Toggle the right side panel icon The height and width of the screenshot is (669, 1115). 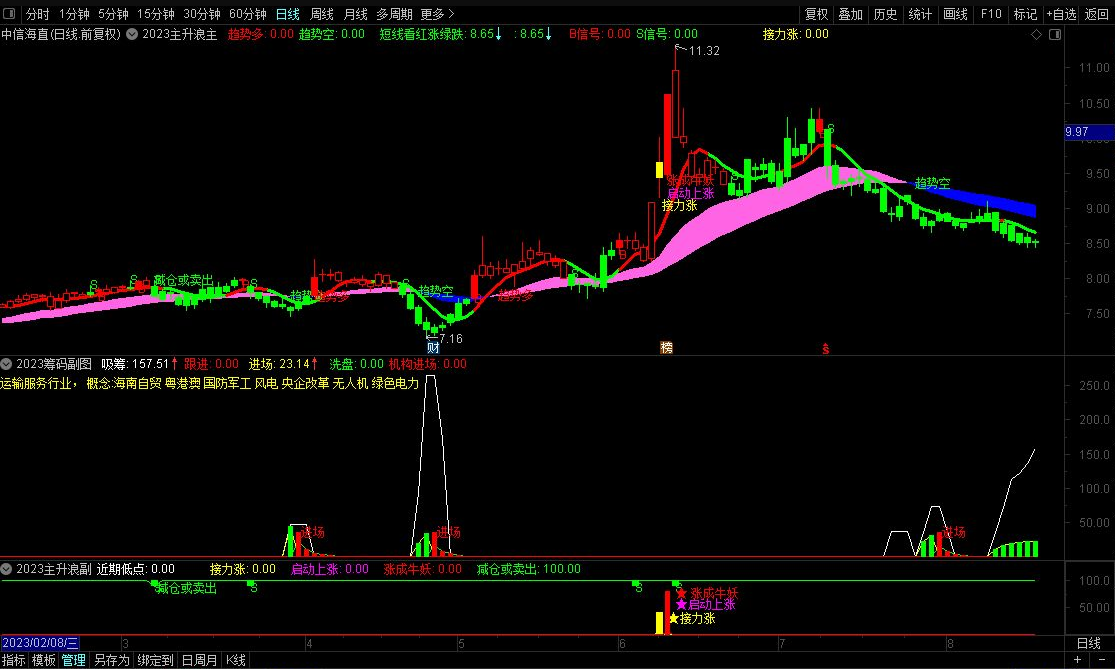click(1052, 35)
